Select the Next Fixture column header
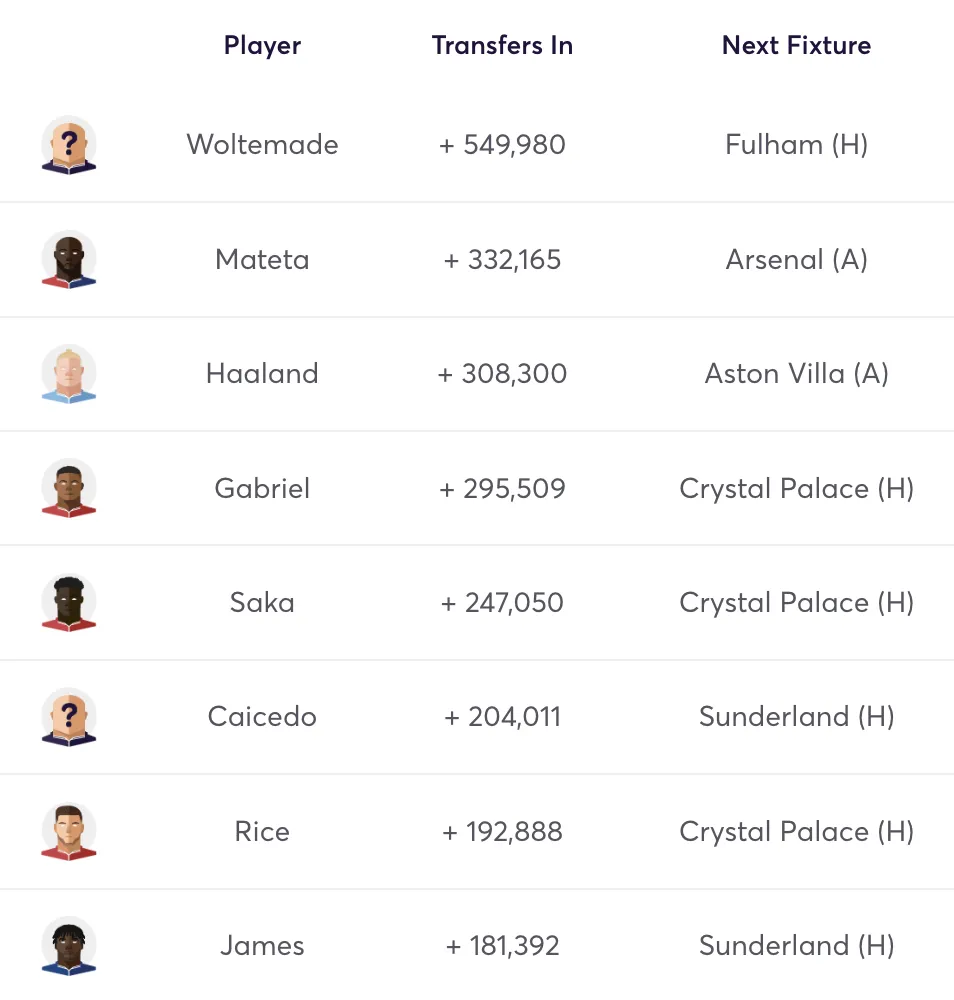The width and height of the screenshot is (954, 1000). [796, 45]
